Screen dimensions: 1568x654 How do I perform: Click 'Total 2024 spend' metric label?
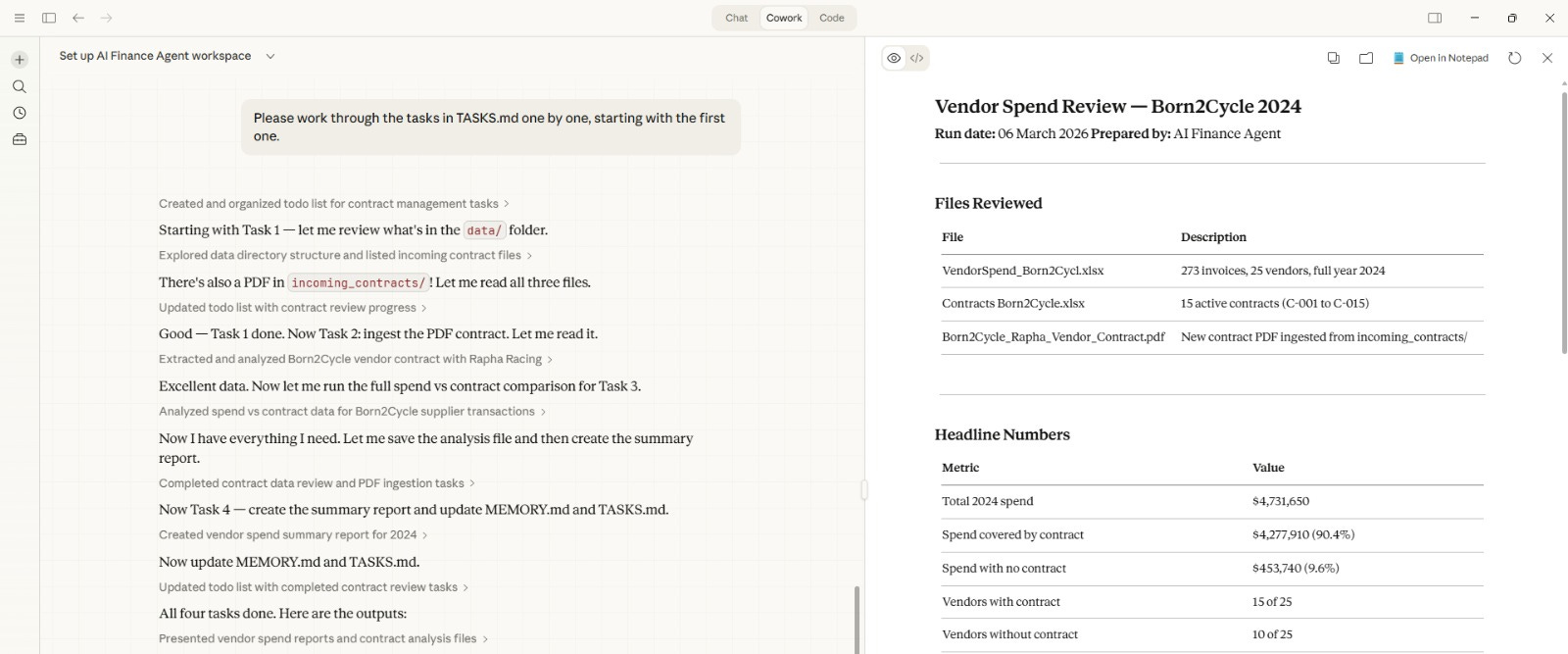click(988, 501)
